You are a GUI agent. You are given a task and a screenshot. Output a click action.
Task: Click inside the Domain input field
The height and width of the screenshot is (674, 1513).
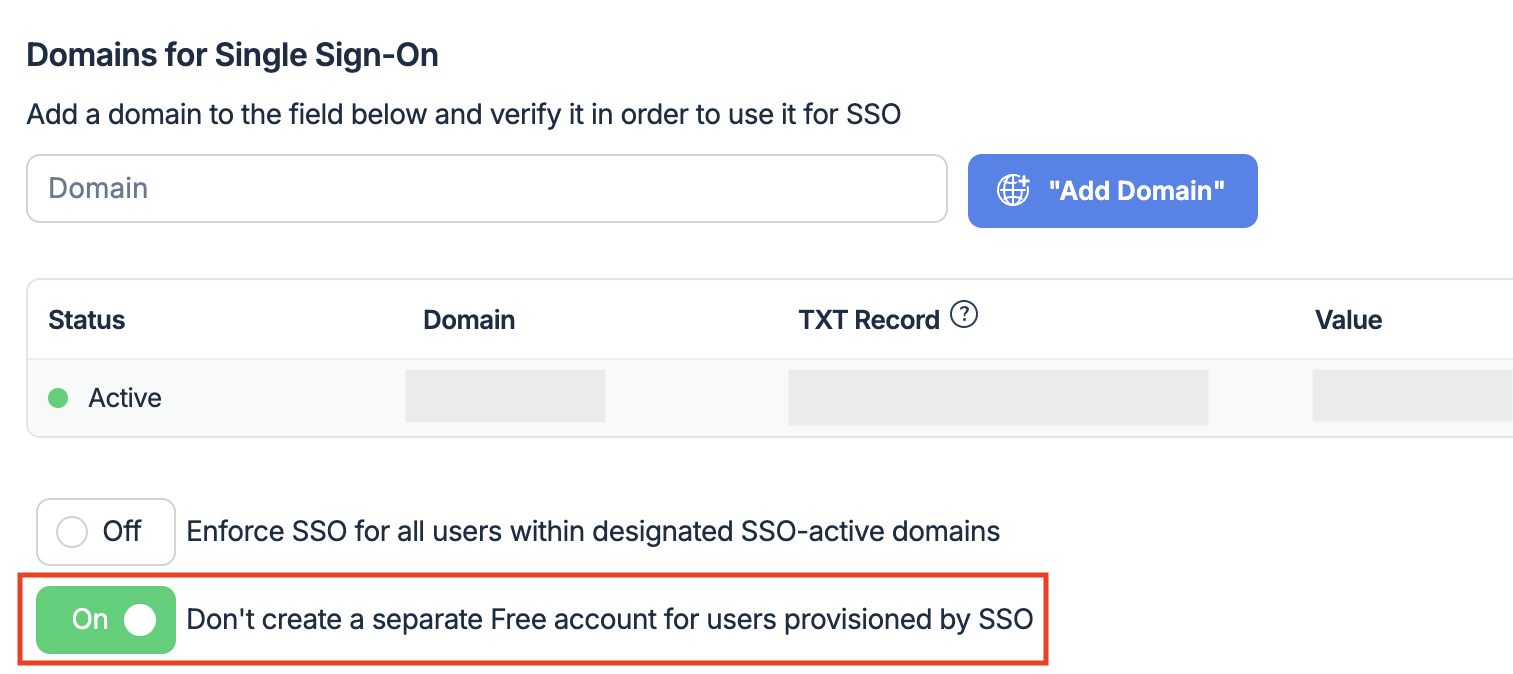point(487,188)
